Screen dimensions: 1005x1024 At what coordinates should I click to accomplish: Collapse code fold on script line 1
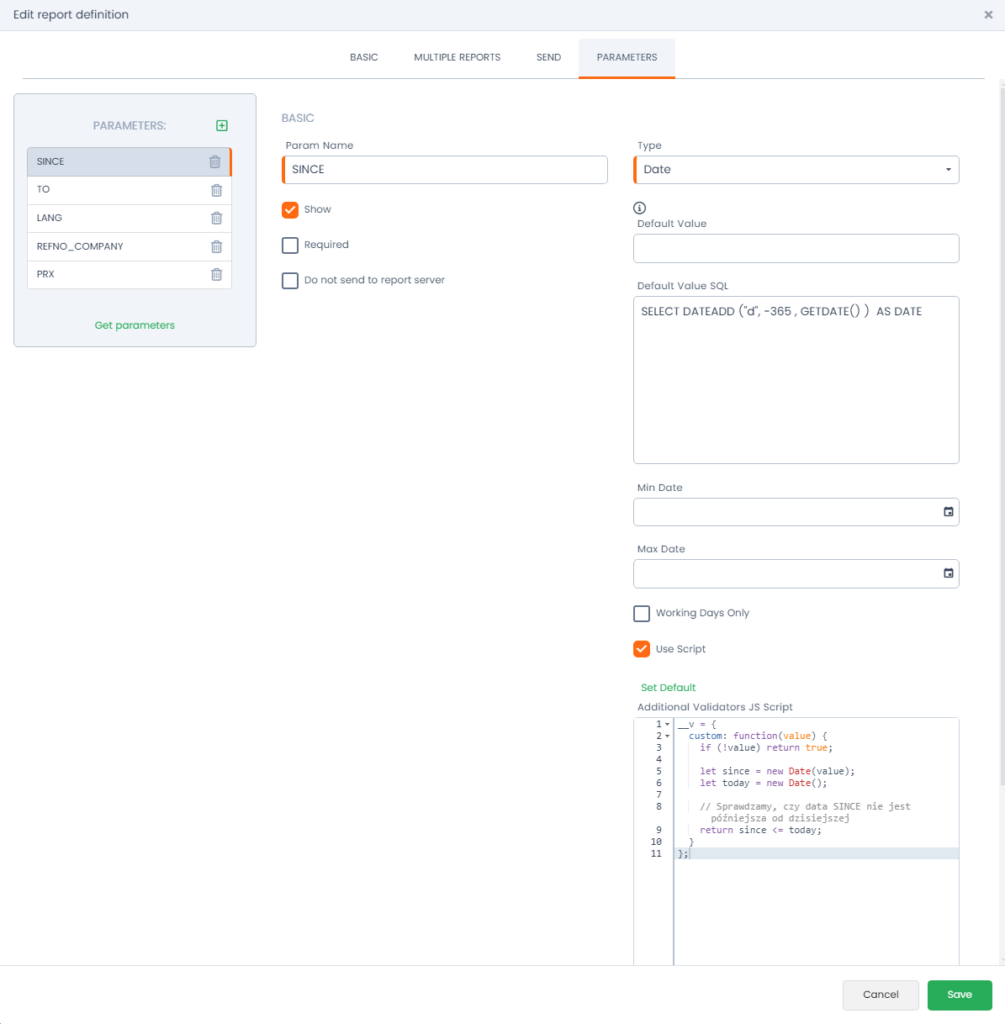[x=667, y=724]
